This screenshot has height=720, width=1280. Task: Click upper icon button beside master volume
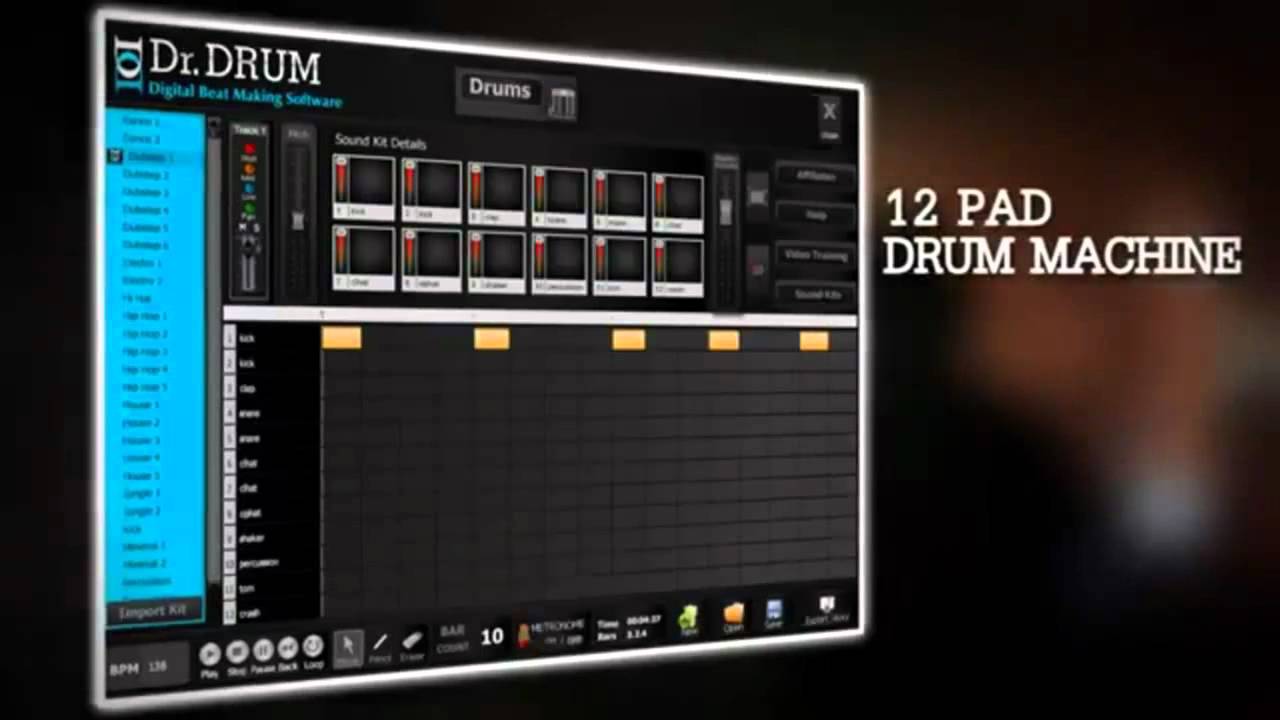758,196
